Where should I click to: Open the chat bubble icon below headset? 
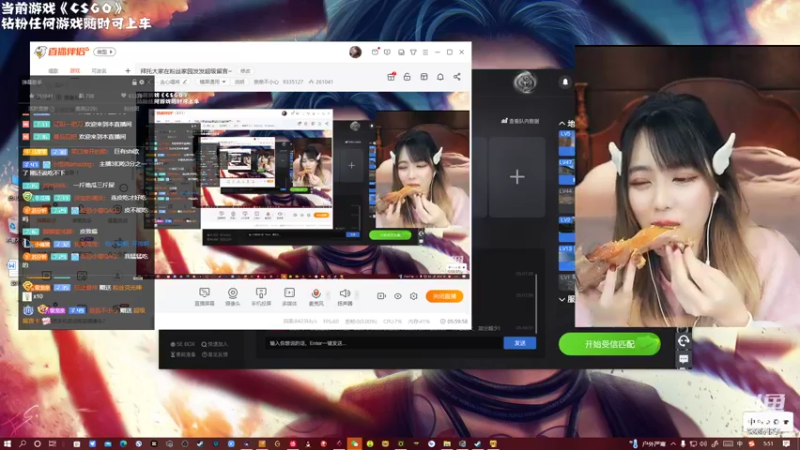684,359
